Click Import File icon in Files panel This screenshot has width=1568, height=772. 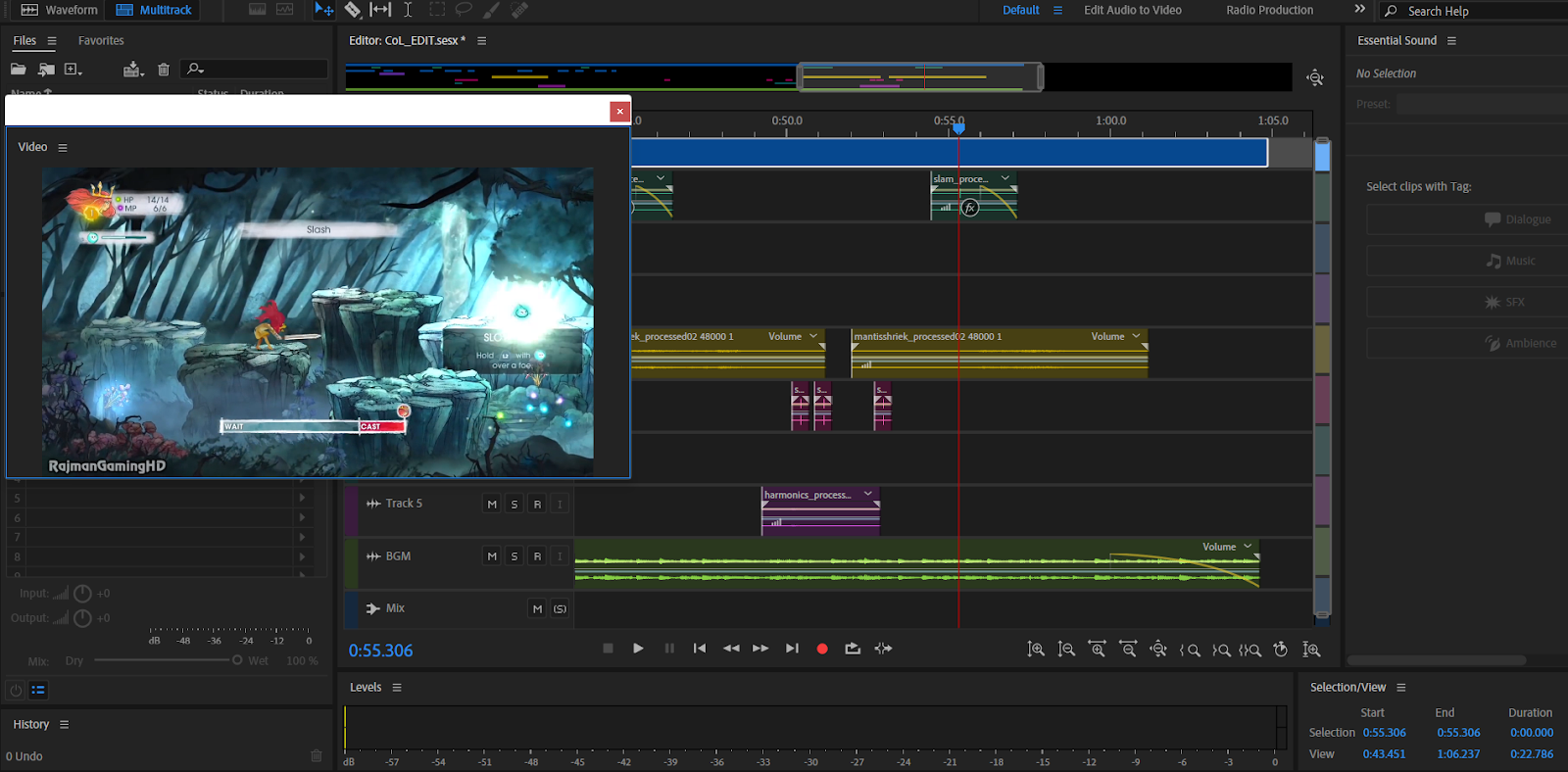point(46,69)
